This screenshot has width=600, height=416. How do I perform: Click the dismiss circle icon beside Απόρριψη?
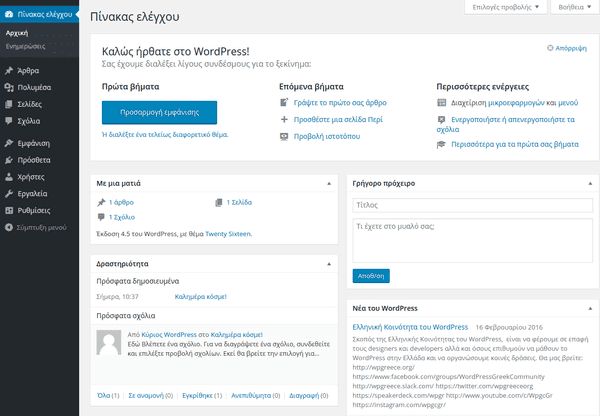(x=550, y=48)
